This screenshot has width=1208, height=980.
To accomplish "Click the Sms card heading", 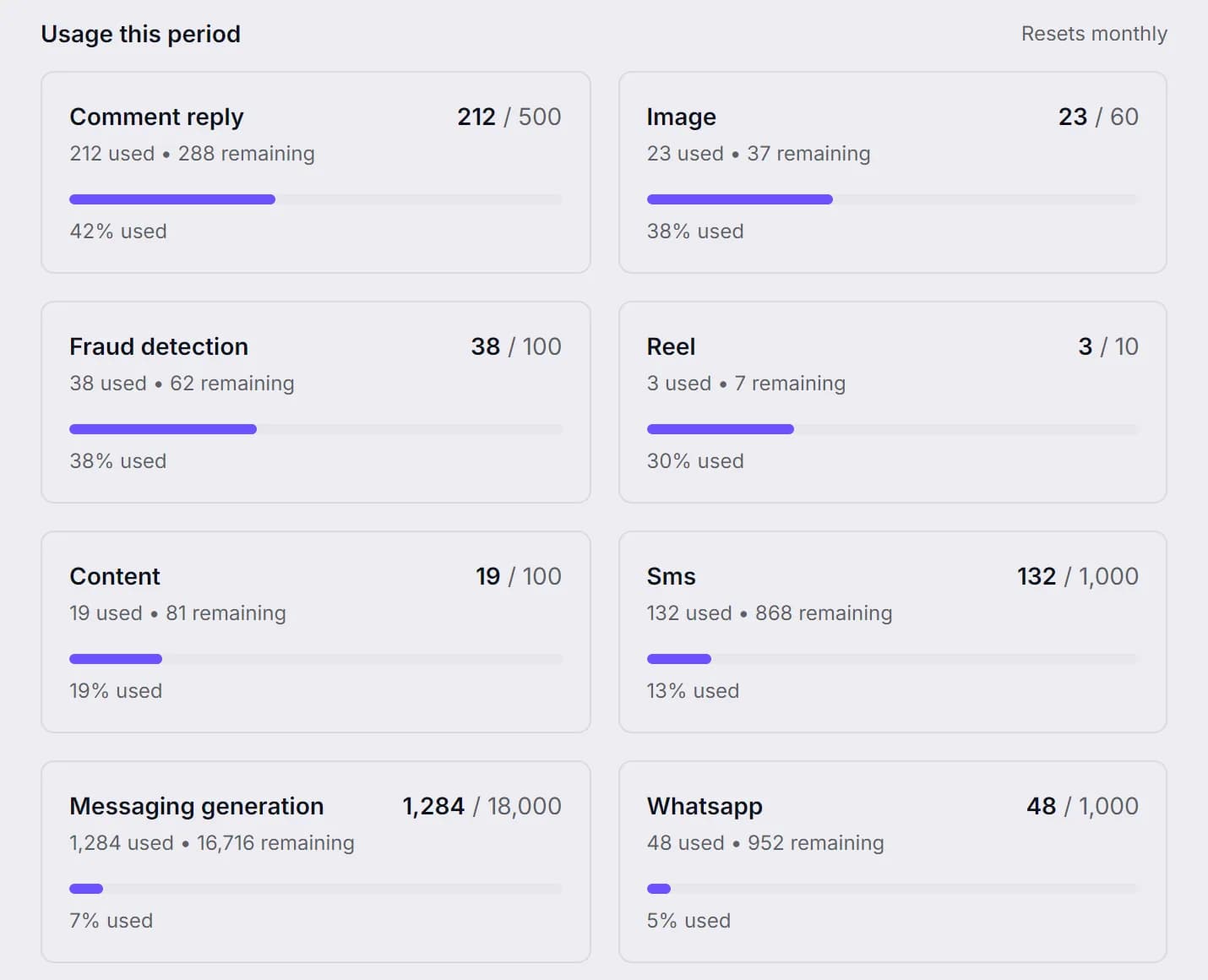I will (x=671, y=576).
